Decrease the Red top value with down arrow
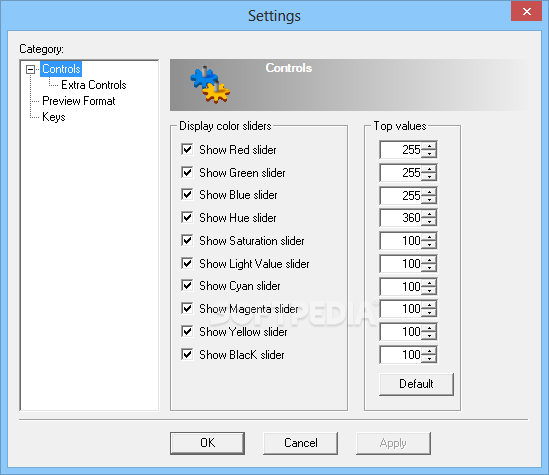549x475 pixels. [x=429, y=154]
